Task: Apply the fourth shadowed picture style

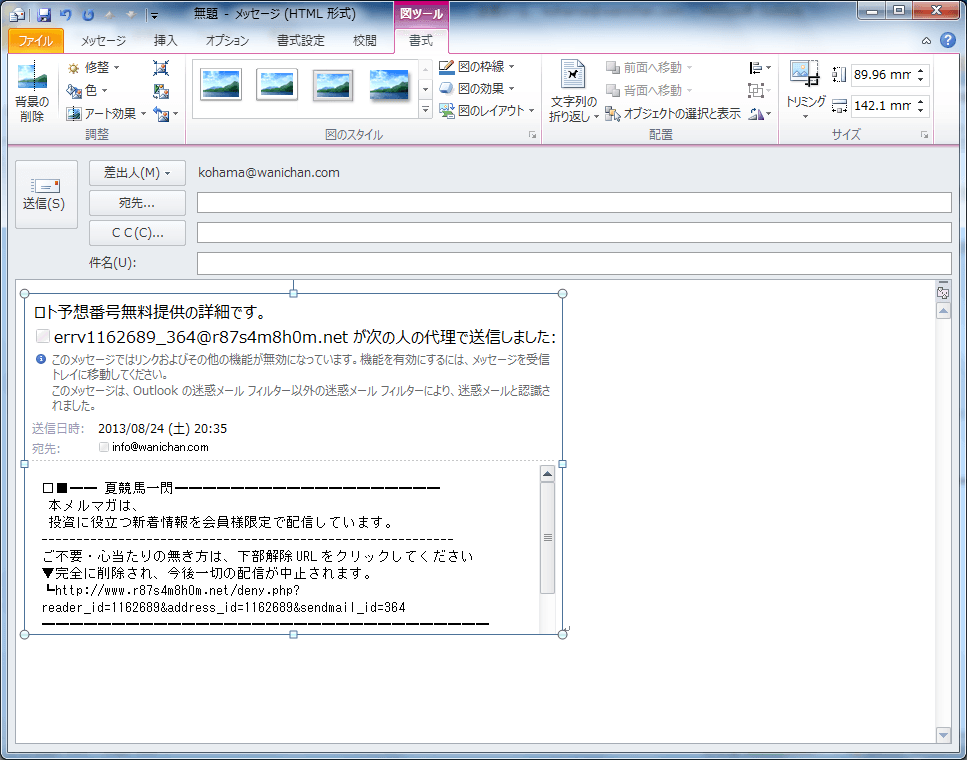Action: pyautogui.click(x=389, y=85)
